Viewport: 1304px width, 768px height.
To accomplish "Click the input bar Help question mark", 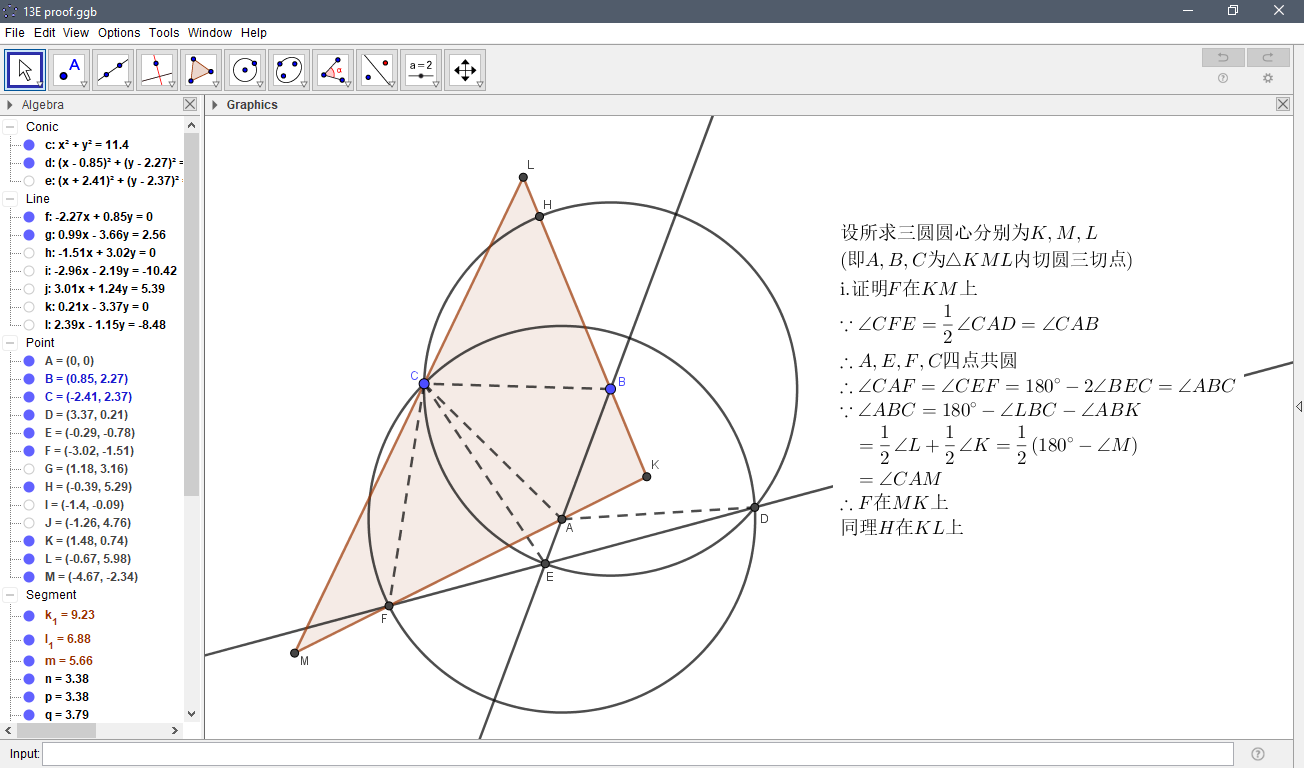I will (1257, 753).
